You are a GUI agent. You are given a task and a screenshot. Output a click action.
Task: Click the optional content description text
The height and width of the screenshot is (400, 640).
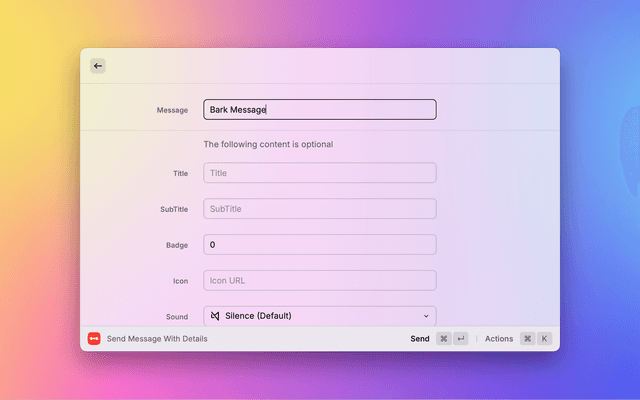(268, 144)
